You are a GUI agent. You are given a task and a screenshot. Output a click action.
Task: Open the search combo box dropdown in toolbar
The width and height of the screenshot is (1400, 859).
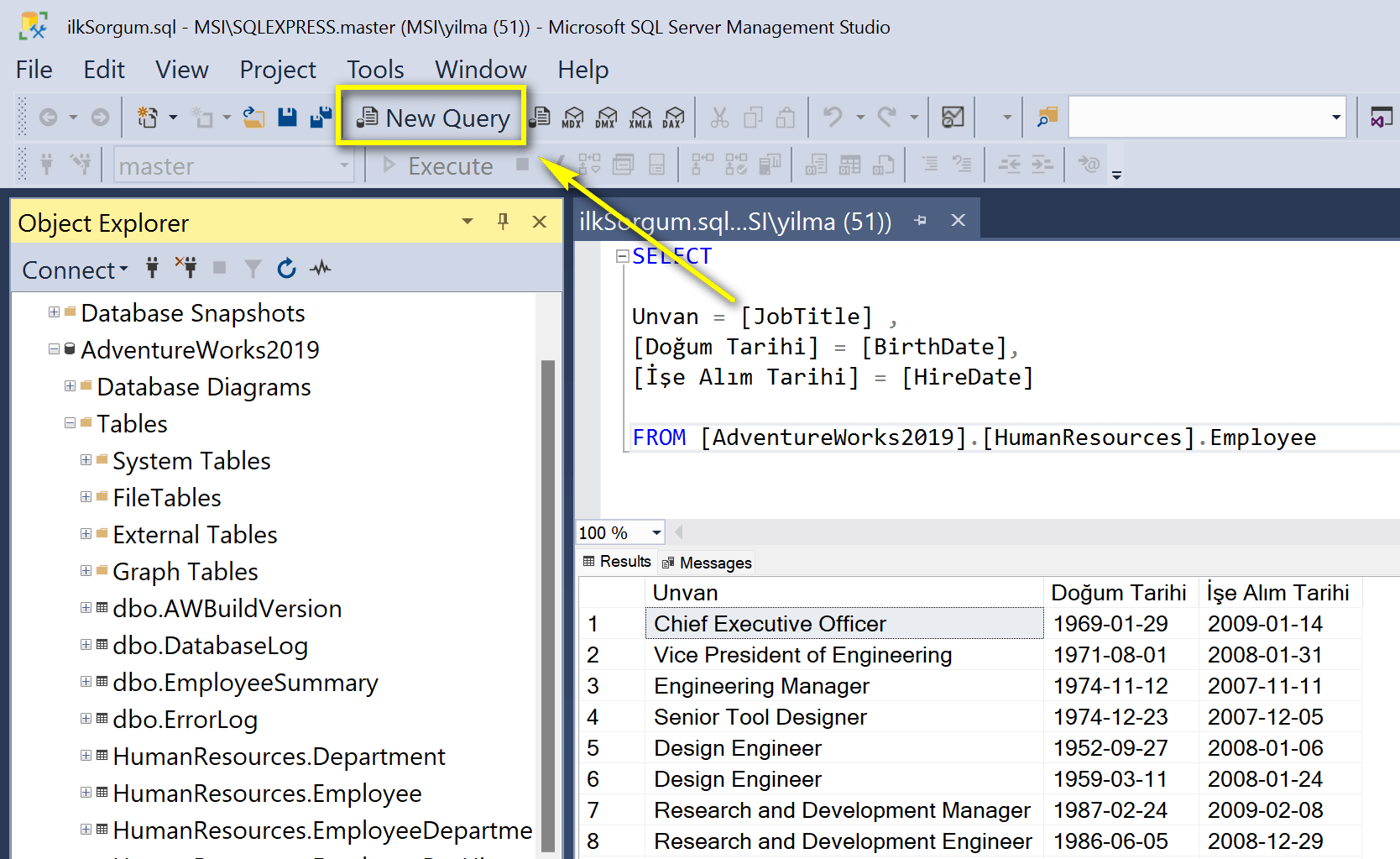coord(1336,117)
